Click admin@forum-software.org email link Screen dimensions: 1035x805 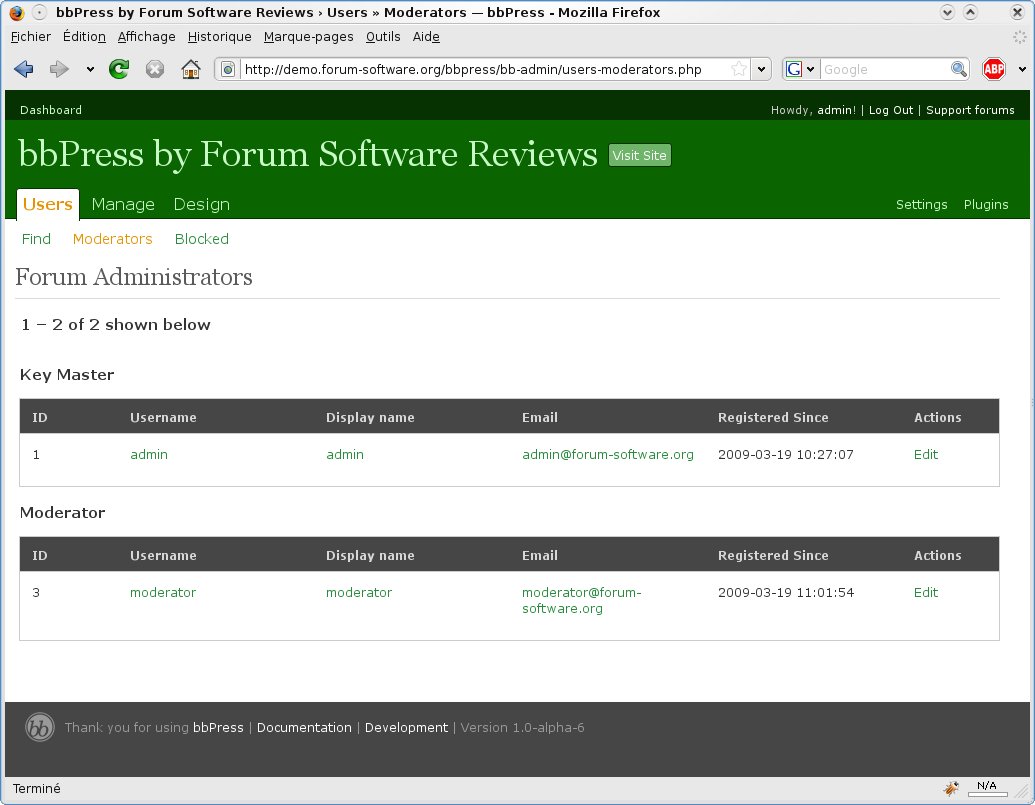607,455
